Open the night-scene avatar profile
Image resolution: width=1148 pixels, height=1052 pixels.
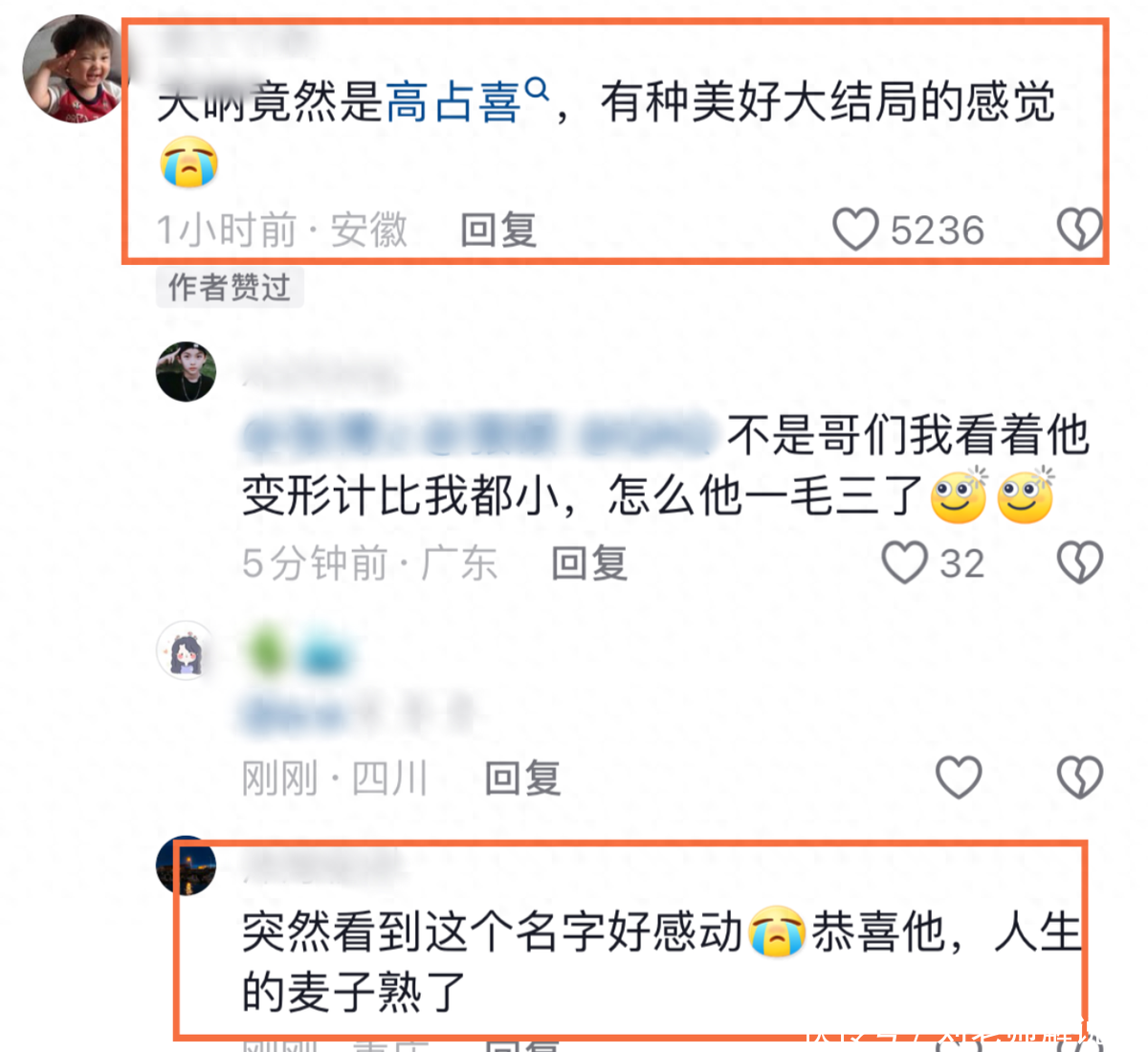[x=186, y=866]
